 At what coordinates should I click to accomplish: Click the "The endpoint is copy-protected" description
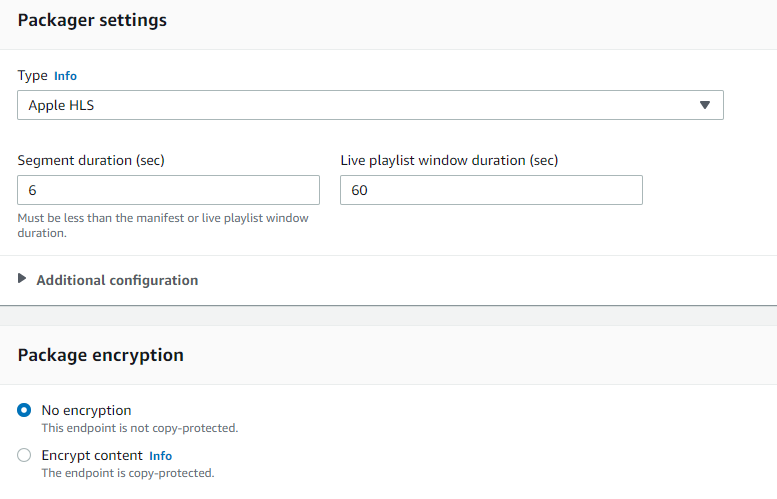[127, 473]
